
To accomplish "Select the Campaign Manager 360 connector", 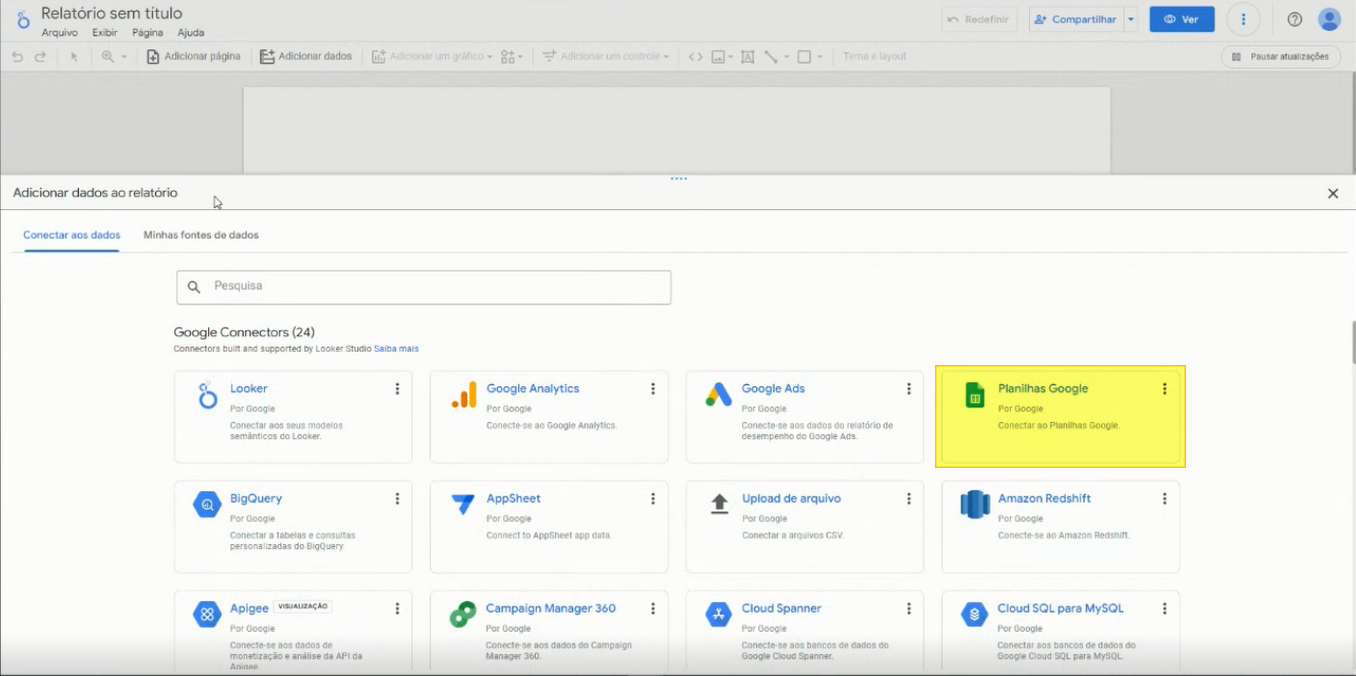I will click(549, 633).
